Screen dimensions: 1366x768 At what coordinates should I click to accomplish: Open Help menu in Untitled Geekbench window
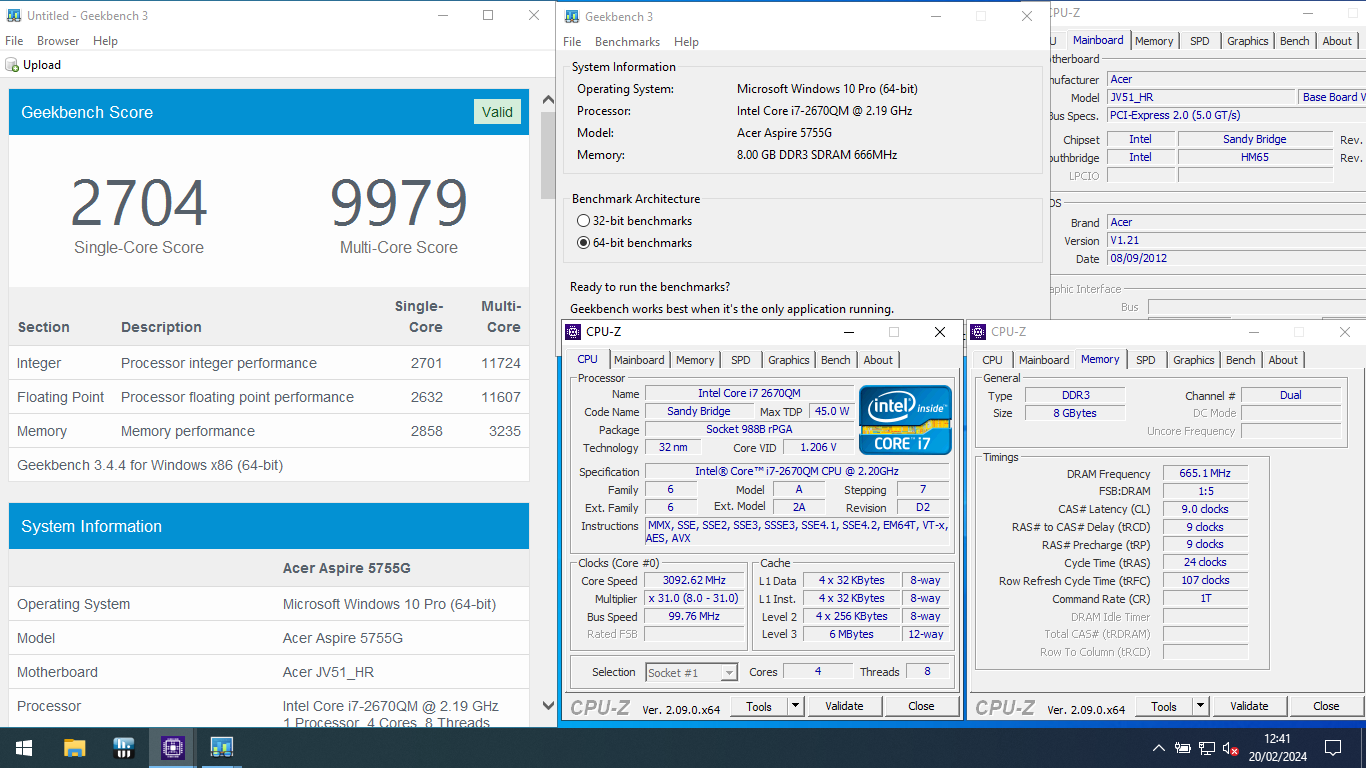coord(105,41)
